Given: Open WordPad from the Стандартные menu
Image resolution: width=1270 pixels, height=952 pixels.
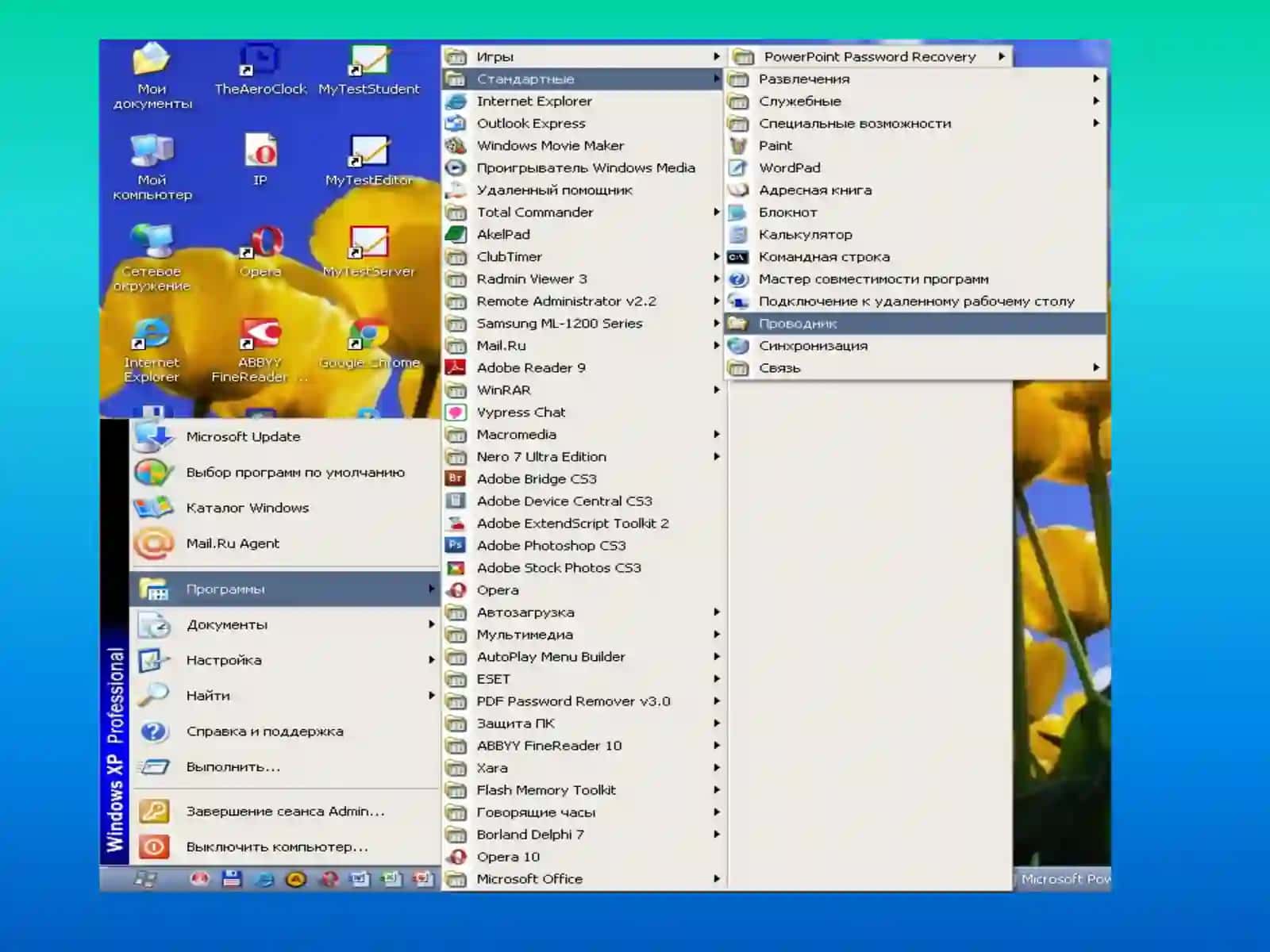Looking at the screenshot, I should (916, 168).
